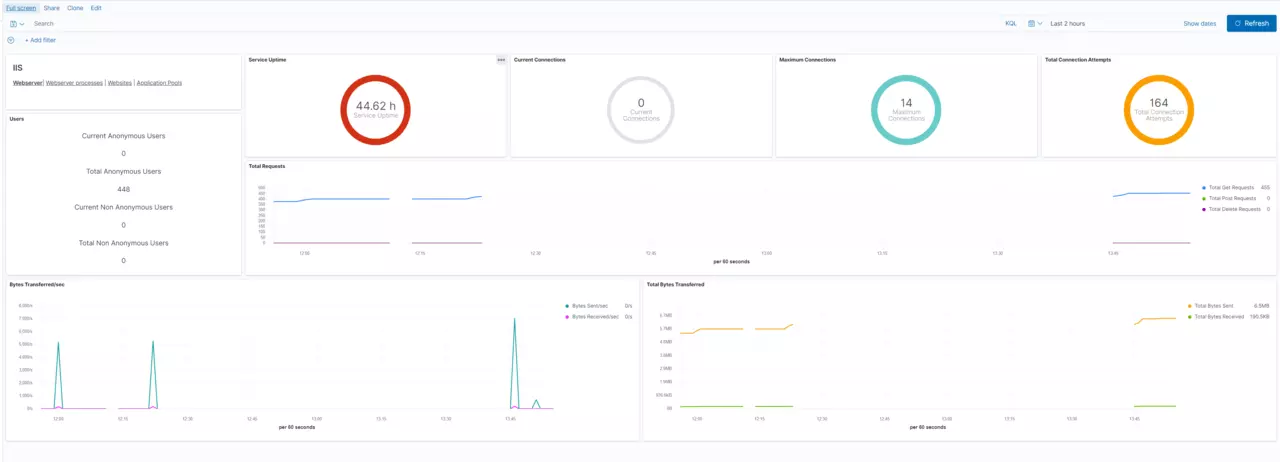The width and height of the screenshot is (1280, 462).
Task: Click the filter options circle icon
Action: click(x=11, y=40)
